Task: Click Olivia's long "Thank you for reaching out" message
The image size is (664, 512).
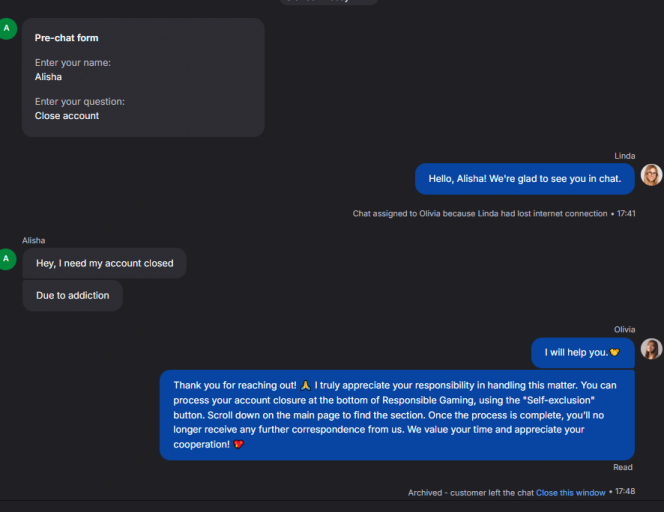Action: click(x=396, y=415)
